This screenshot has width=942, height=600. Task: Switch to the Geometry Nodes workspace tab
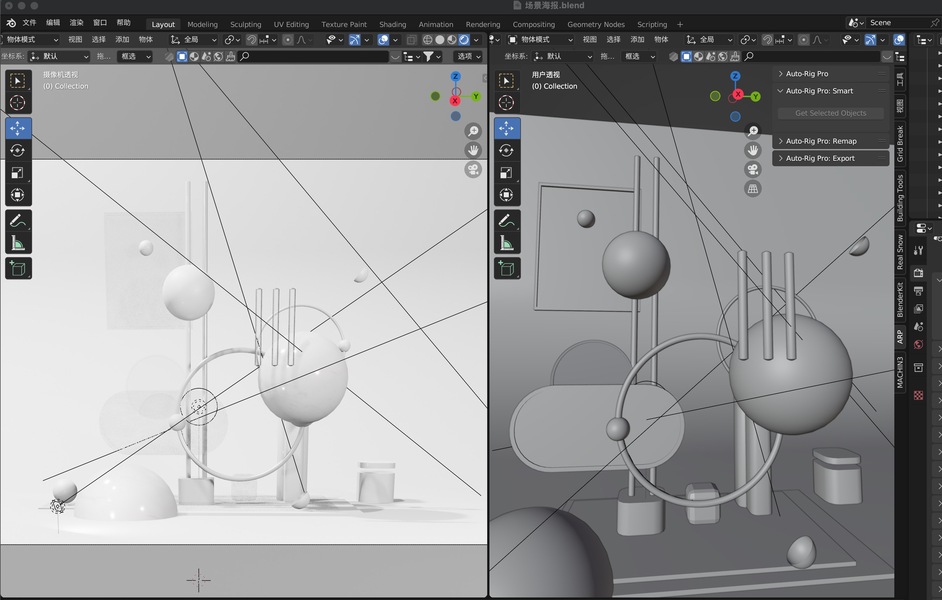[596, 25]
